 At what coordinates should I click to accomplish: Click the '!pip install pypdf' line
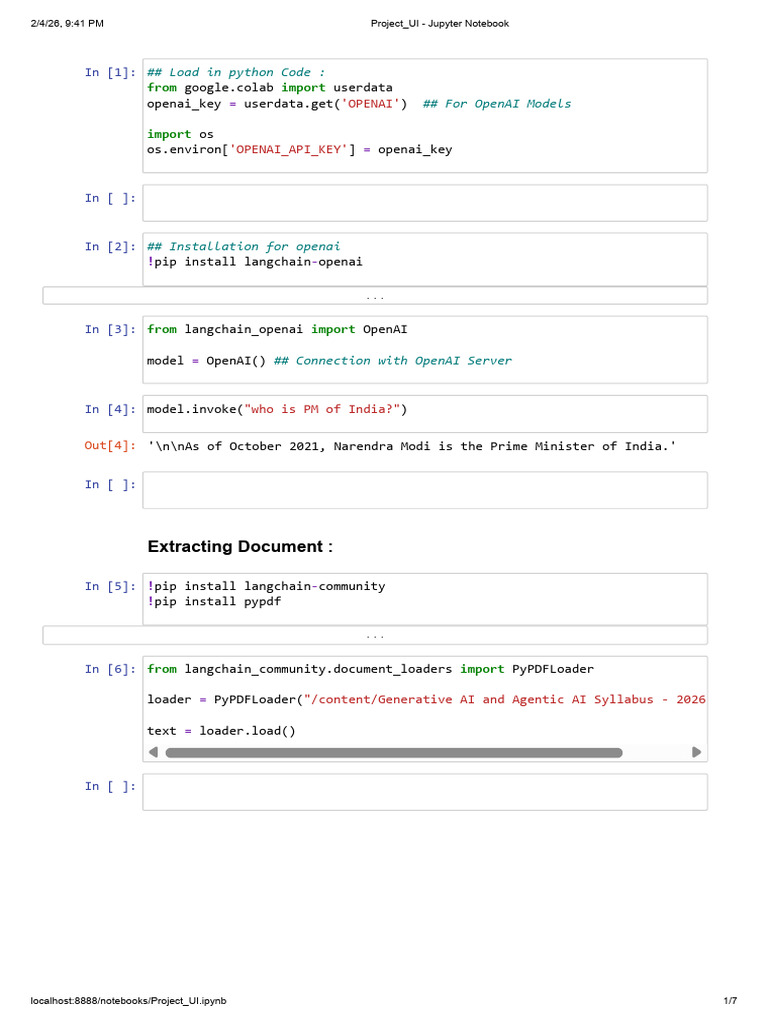click(214, 601)
